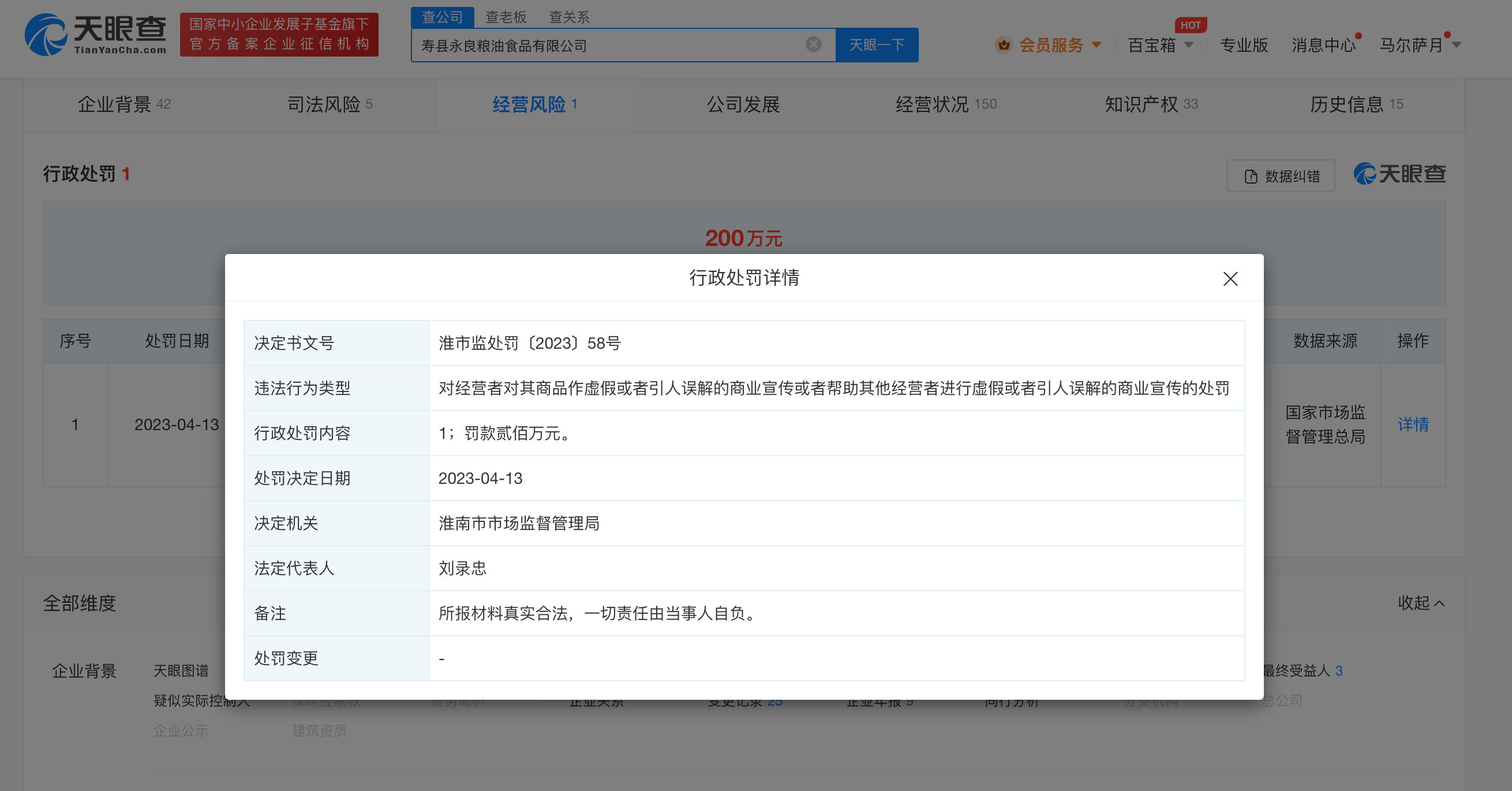Click the 200万元 penalty amount
The width and height of the screenshot is (1512, 791).
pyautogui.click(x=744, y=238)
